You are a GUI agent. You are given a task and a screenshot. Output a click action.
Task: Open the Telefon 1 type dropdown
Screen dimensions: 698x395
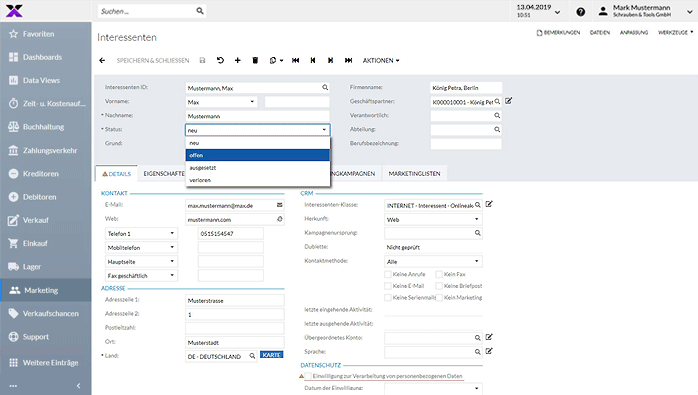click(x=172, y=233)
